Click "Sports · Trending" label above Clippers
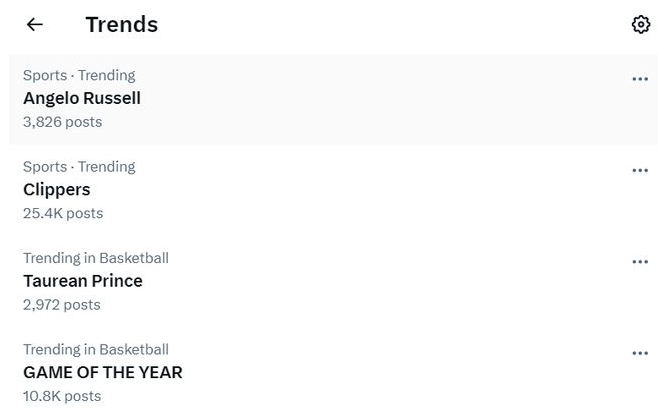This screenshot has width=658, height=411. click(79, 167)
